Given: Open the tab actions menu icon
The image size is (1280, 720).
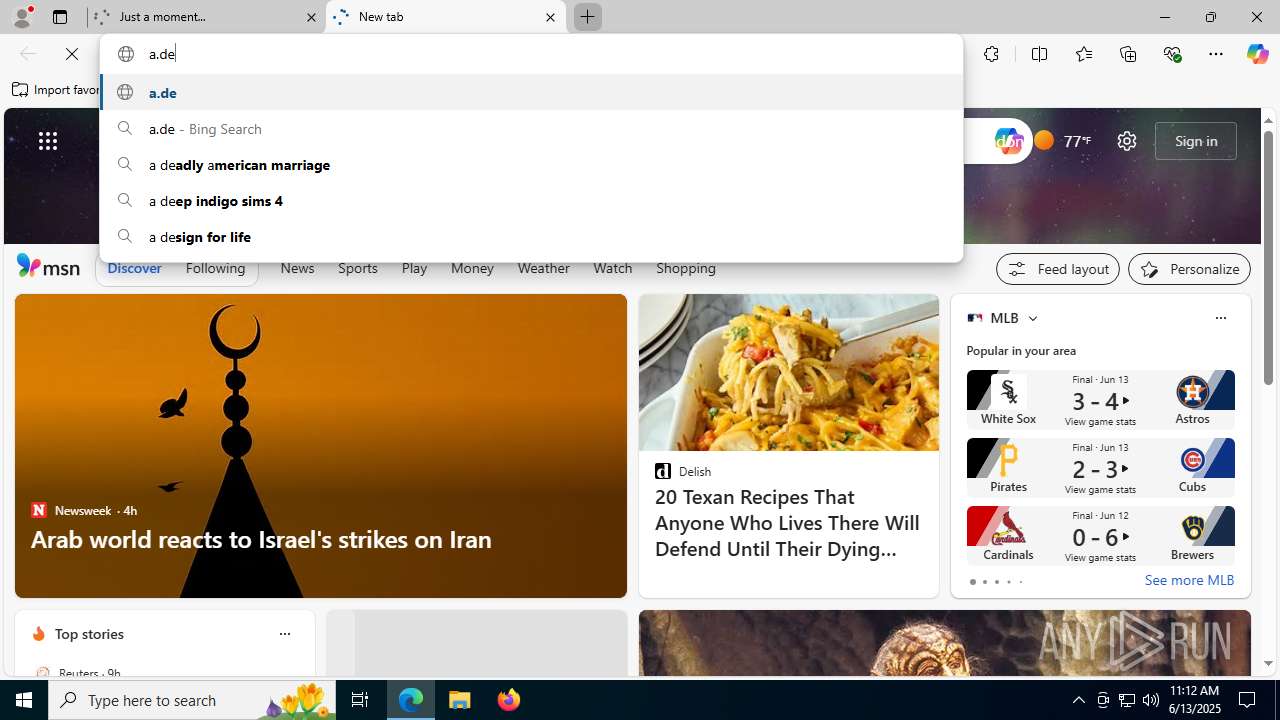Looking at the screenshot, I should [60, 17].
